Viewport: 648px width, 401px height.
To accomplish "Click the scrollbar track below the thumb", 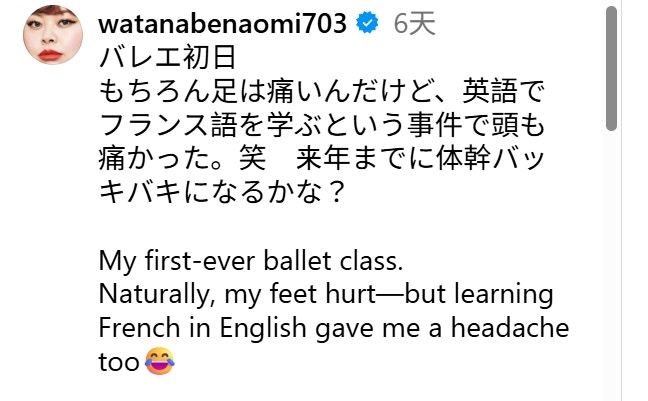I will [611, 265].
